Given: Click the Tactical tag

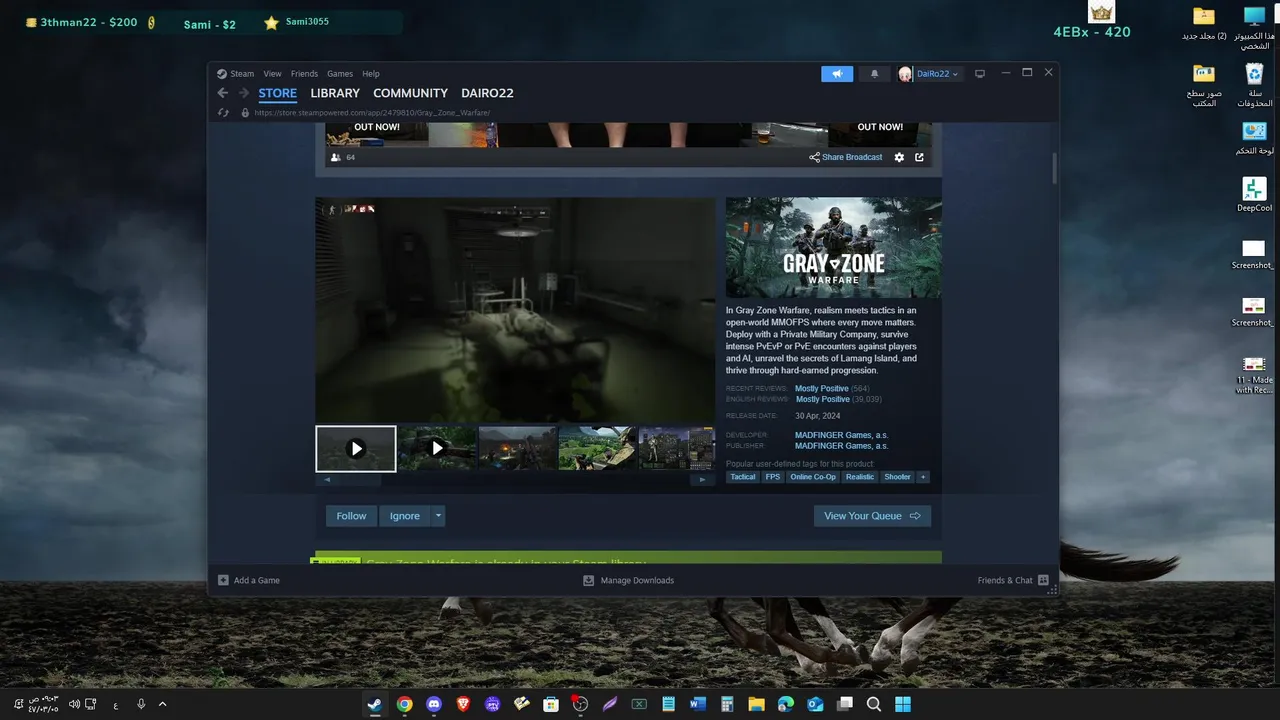Looking at the screenshot, I should point(743,477).
